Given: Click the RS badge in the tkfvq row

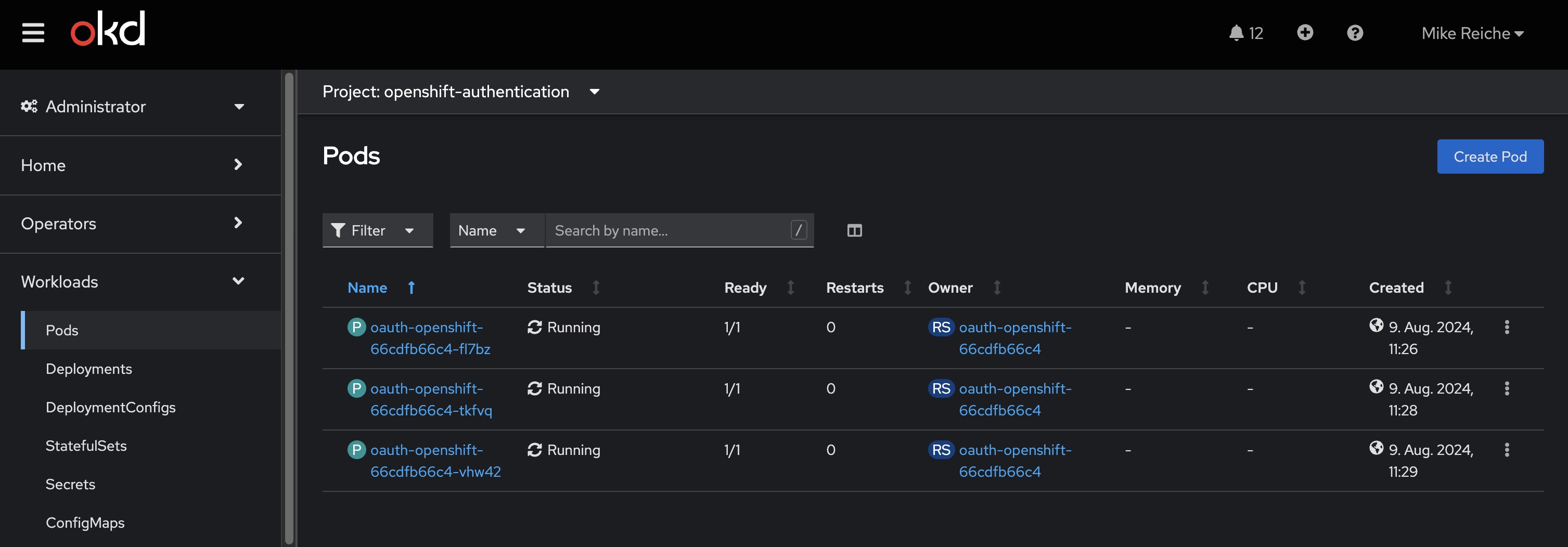Looking at the screenshot, I should coord(941,389).
